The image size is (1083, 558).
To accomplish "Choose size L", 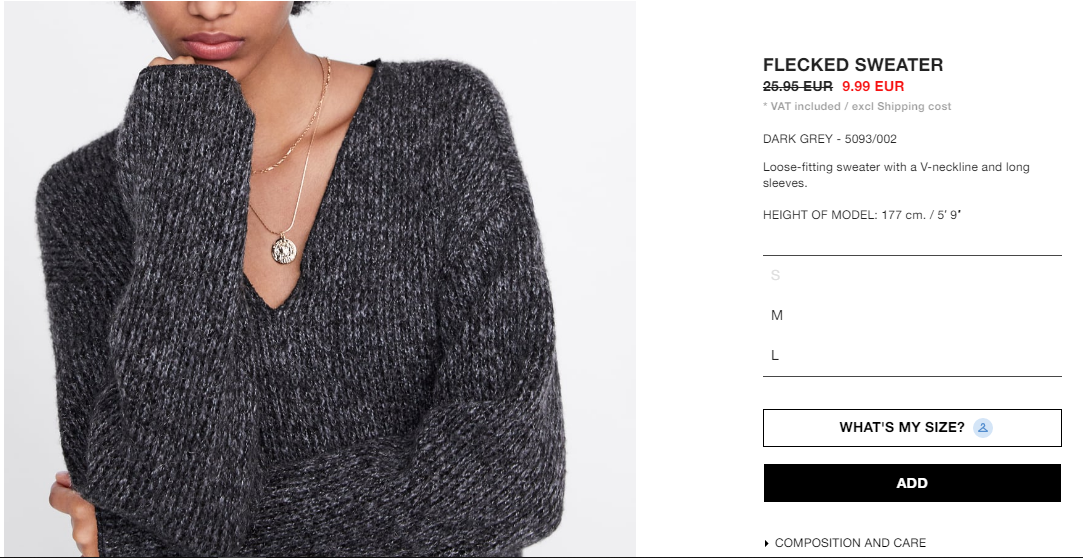I will [912, 356].
